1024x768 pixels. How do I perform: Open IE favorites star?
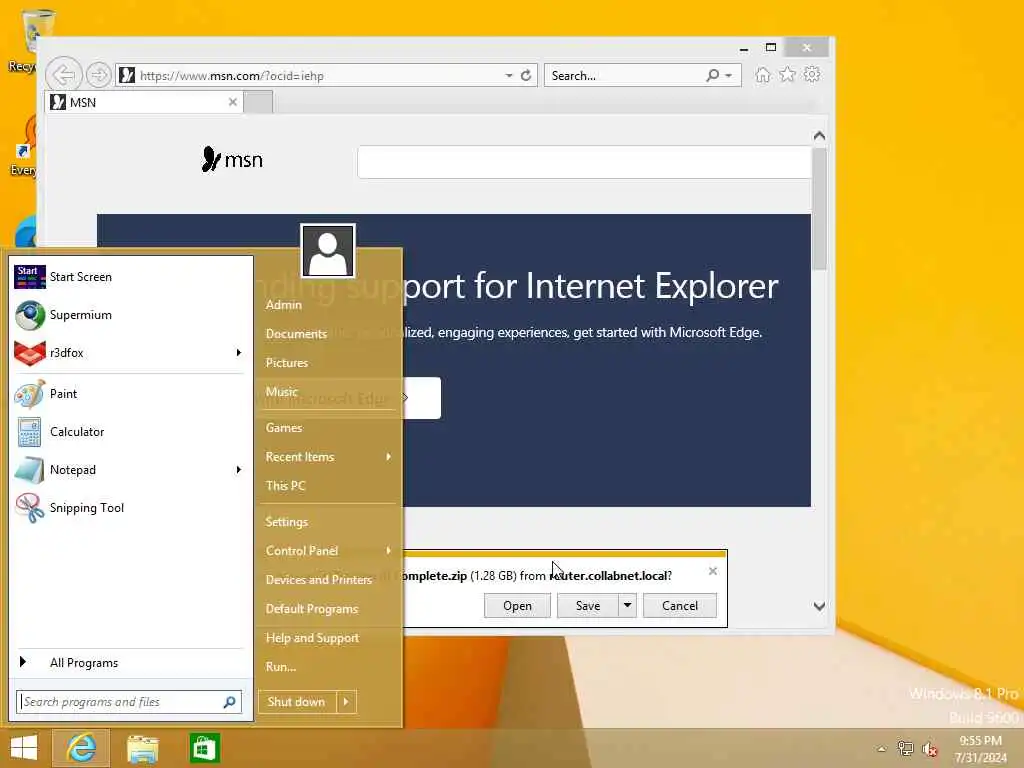point(788,74)
